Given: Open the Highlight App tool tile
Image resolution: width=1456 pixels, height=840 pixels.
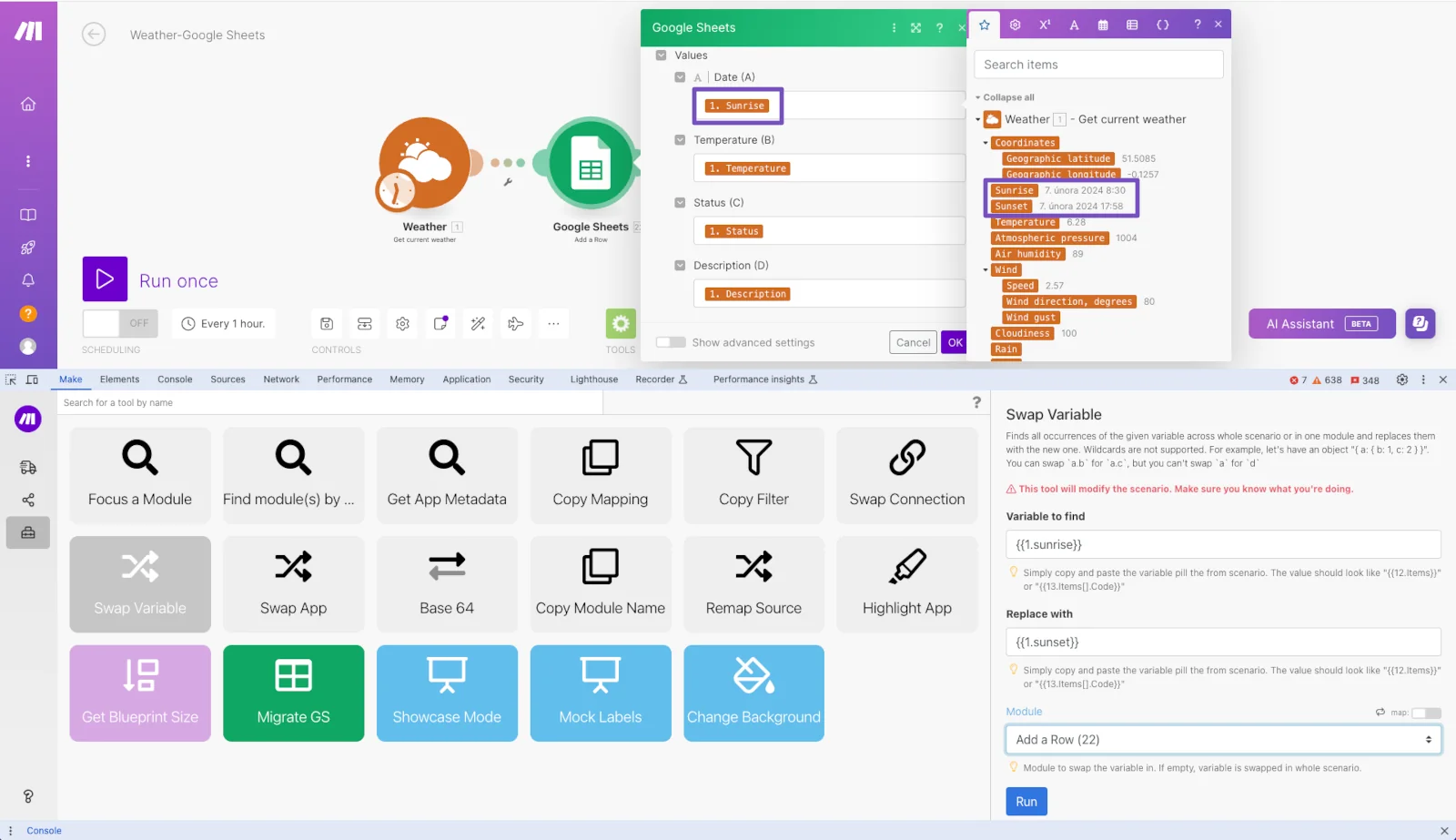Looking at the screenshot, I should (x=907, y=584).
